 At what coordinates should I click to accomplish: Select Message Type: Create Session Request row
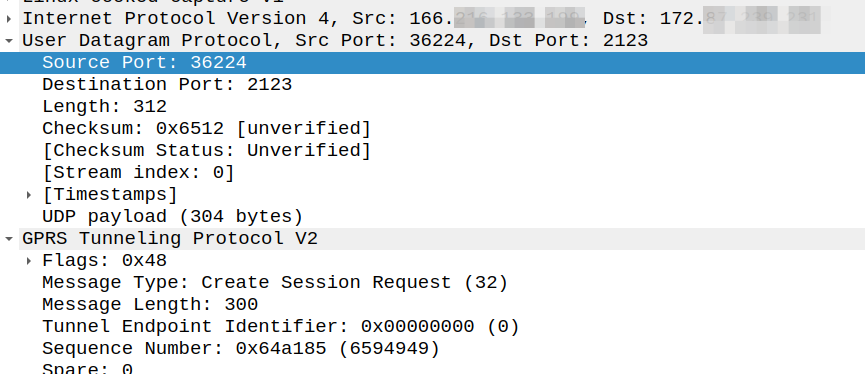[432, 282]
